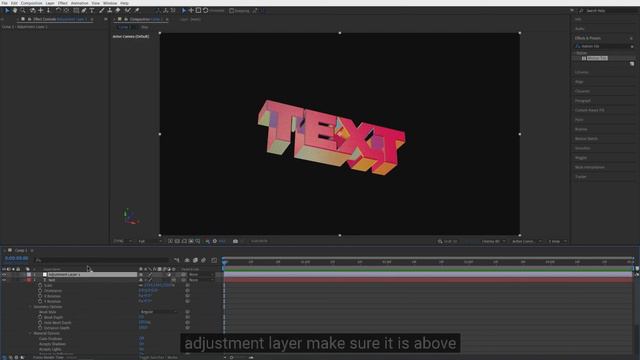Click the red label color of text layer
This screenshot has height=360, width=640.
29,280
